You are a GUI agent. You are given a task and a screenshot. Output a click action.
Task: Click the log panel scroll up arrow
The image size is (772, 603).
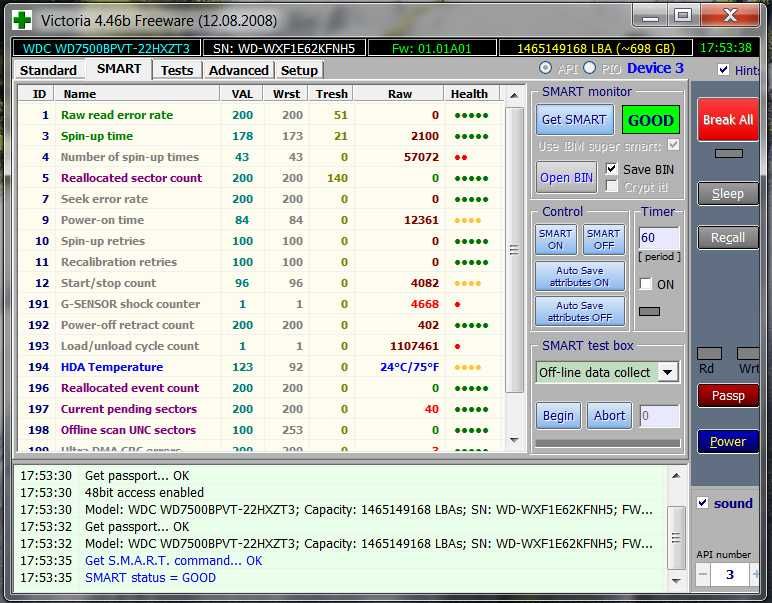(x=676, y=476)
